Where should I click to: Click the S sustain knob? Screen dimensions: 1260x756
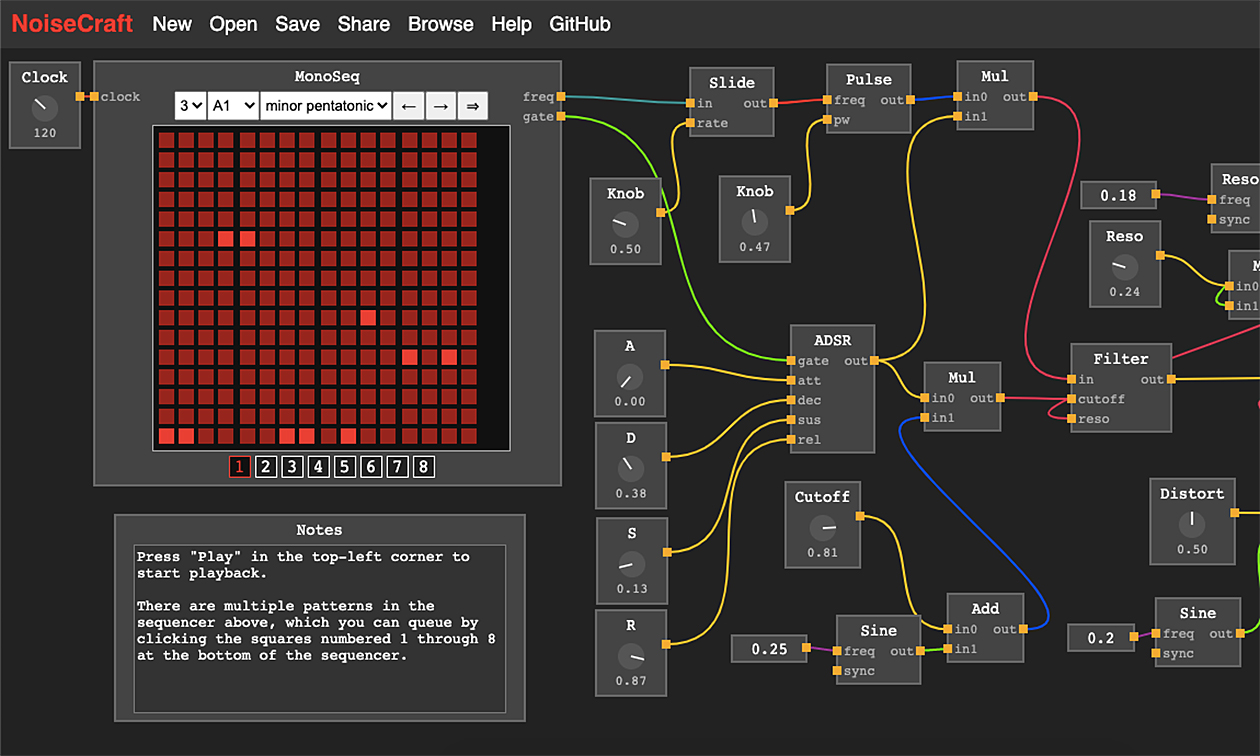pos(631,563)
